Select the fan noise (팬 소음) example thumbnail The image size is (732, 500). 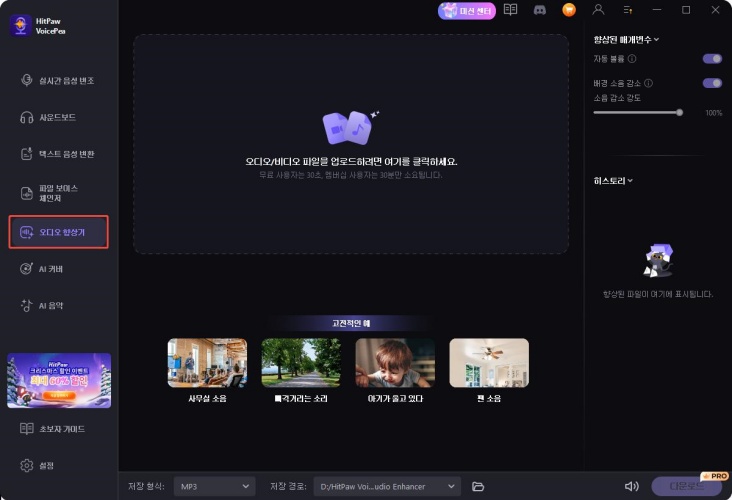(489, 363)
